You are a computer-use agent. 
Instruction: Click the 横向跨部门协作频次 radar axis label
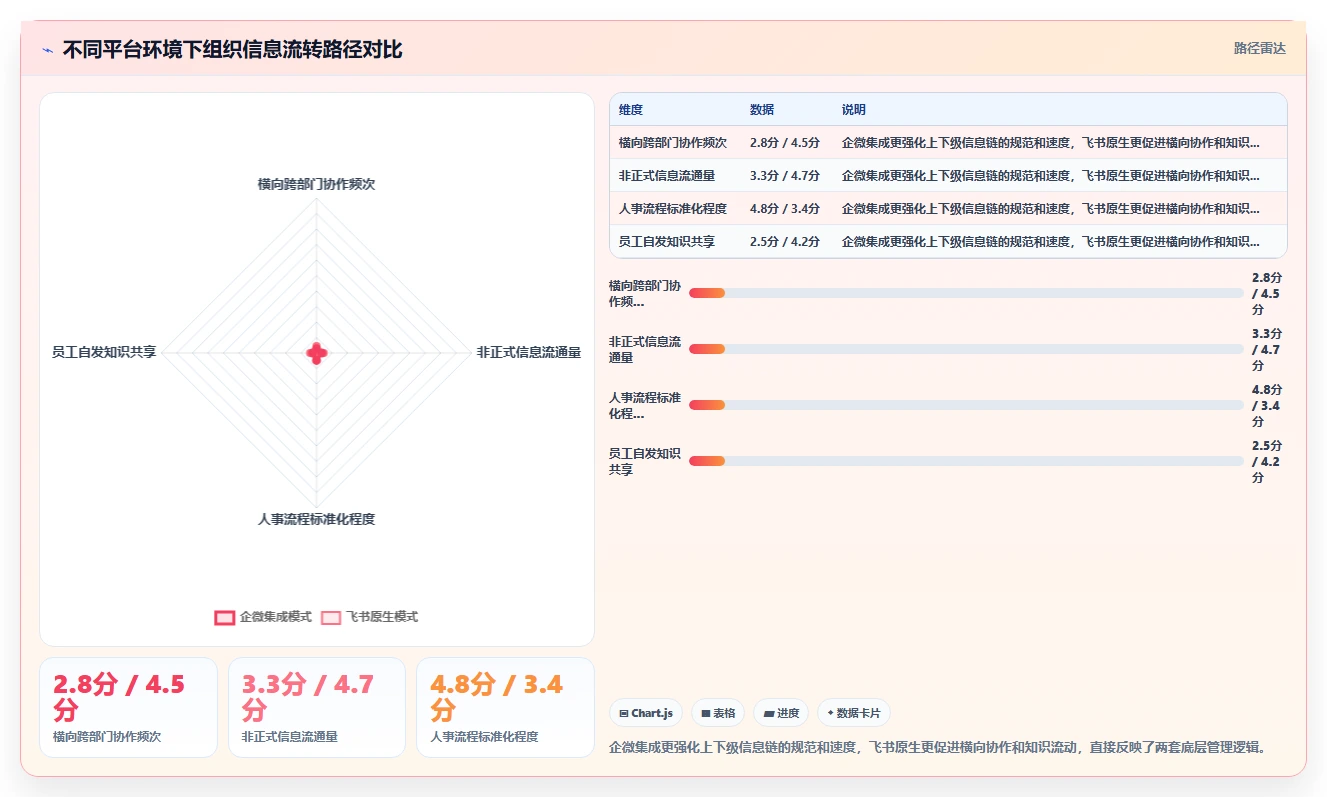coord(316,184)
